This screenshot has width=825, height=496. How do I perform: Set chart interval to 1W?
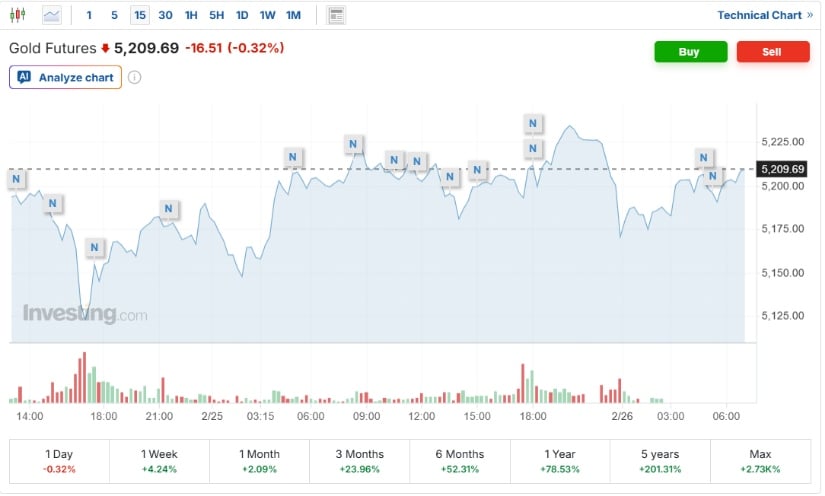(267, 15)
